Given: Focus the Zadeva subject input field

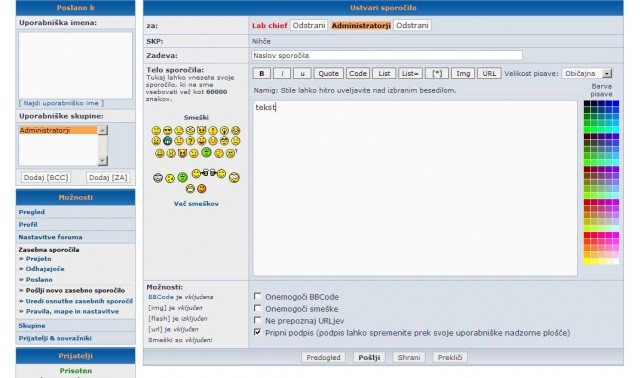Looking at the screenshot, I should (387, 55).
